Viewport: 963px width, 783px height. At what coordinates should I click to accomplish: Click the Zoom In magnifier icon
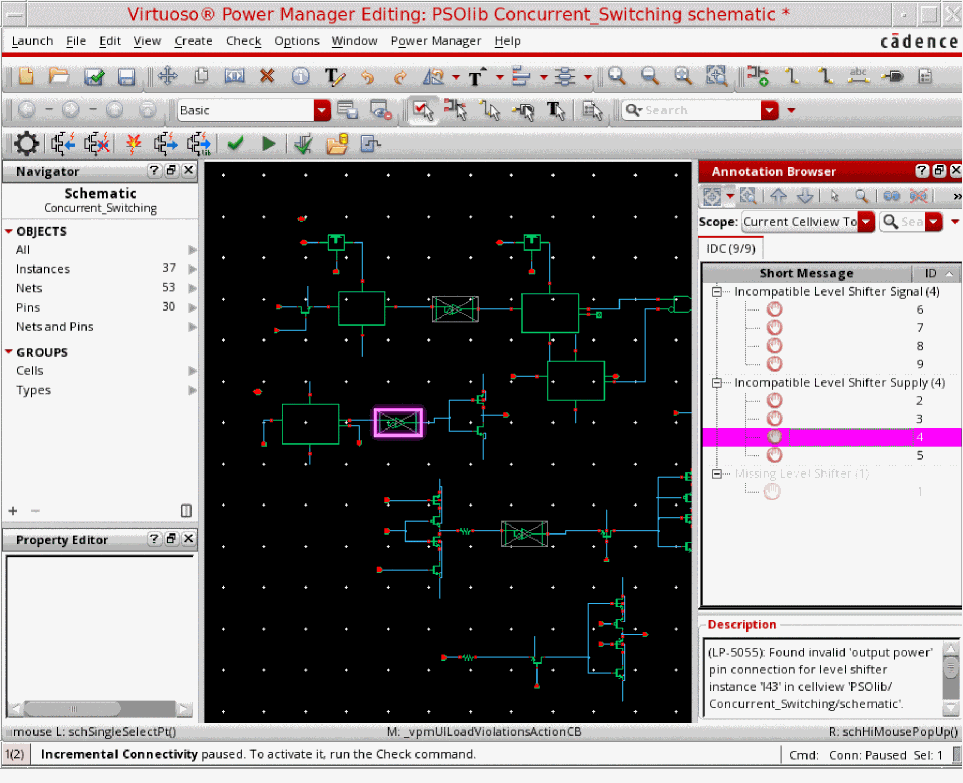pyautogui.click(x=617, y=77)
